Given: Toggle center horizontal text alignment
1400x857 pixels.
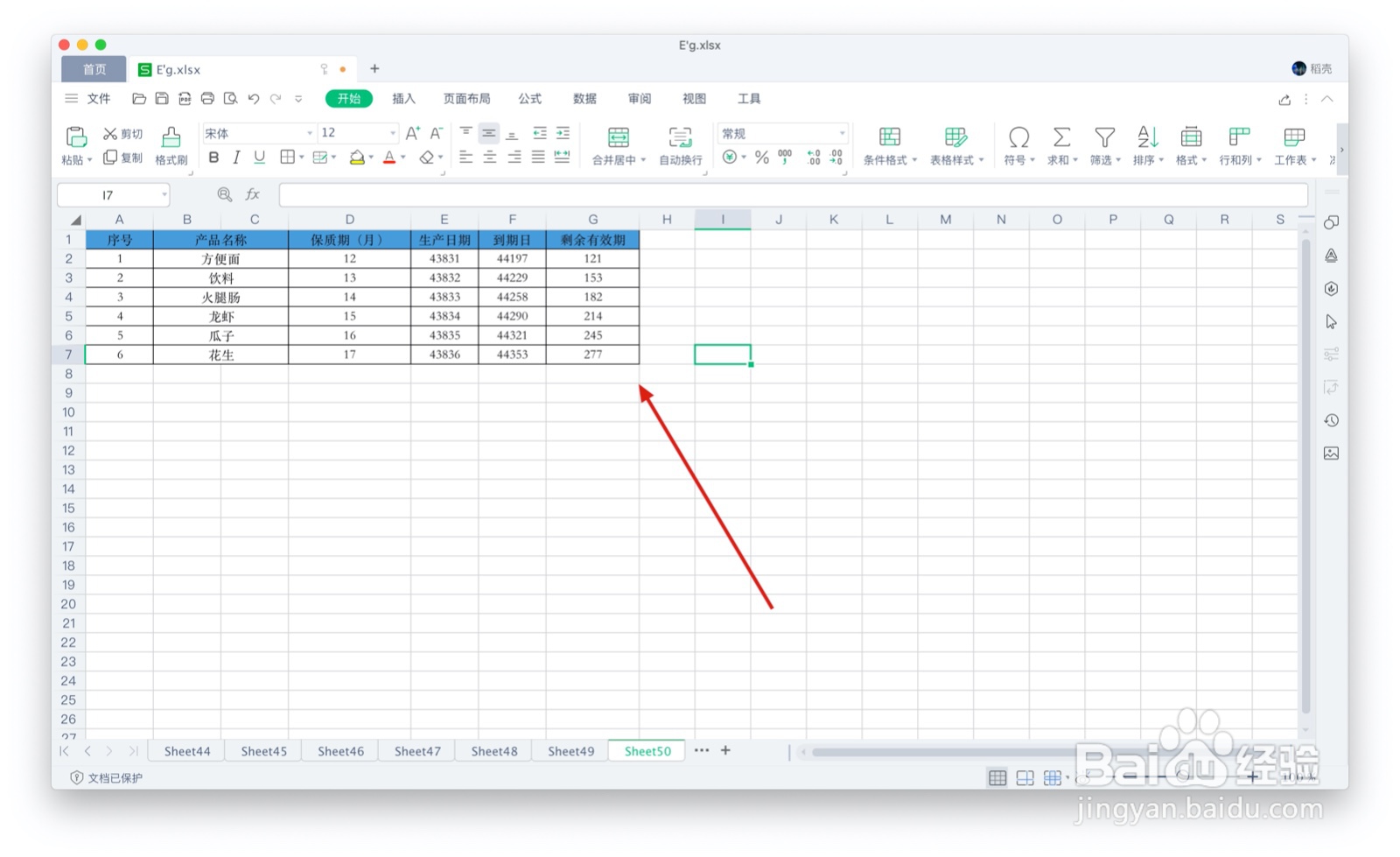Looking at the screenshot, I should 490,158.
